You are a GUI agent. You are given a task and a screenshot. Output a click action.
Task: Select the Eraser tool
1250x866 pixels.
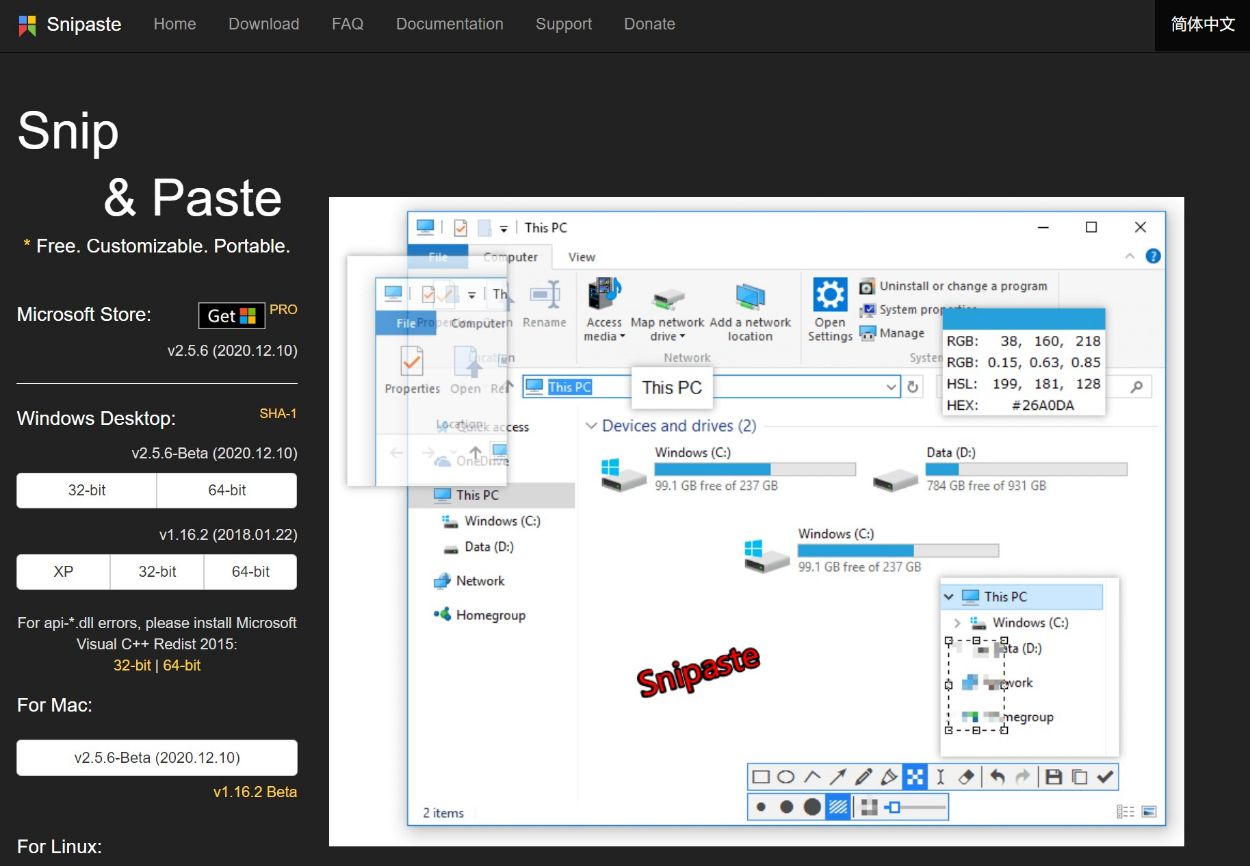point(966,777)
